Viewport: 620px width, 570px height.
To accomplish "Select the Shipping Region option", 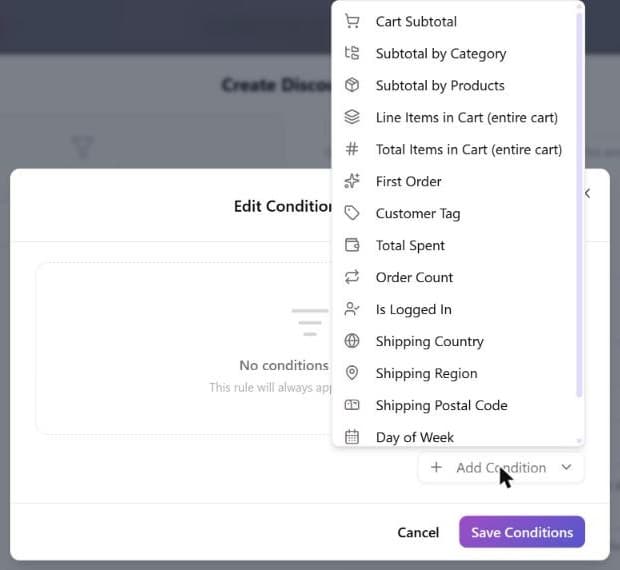I will point(455,374).
